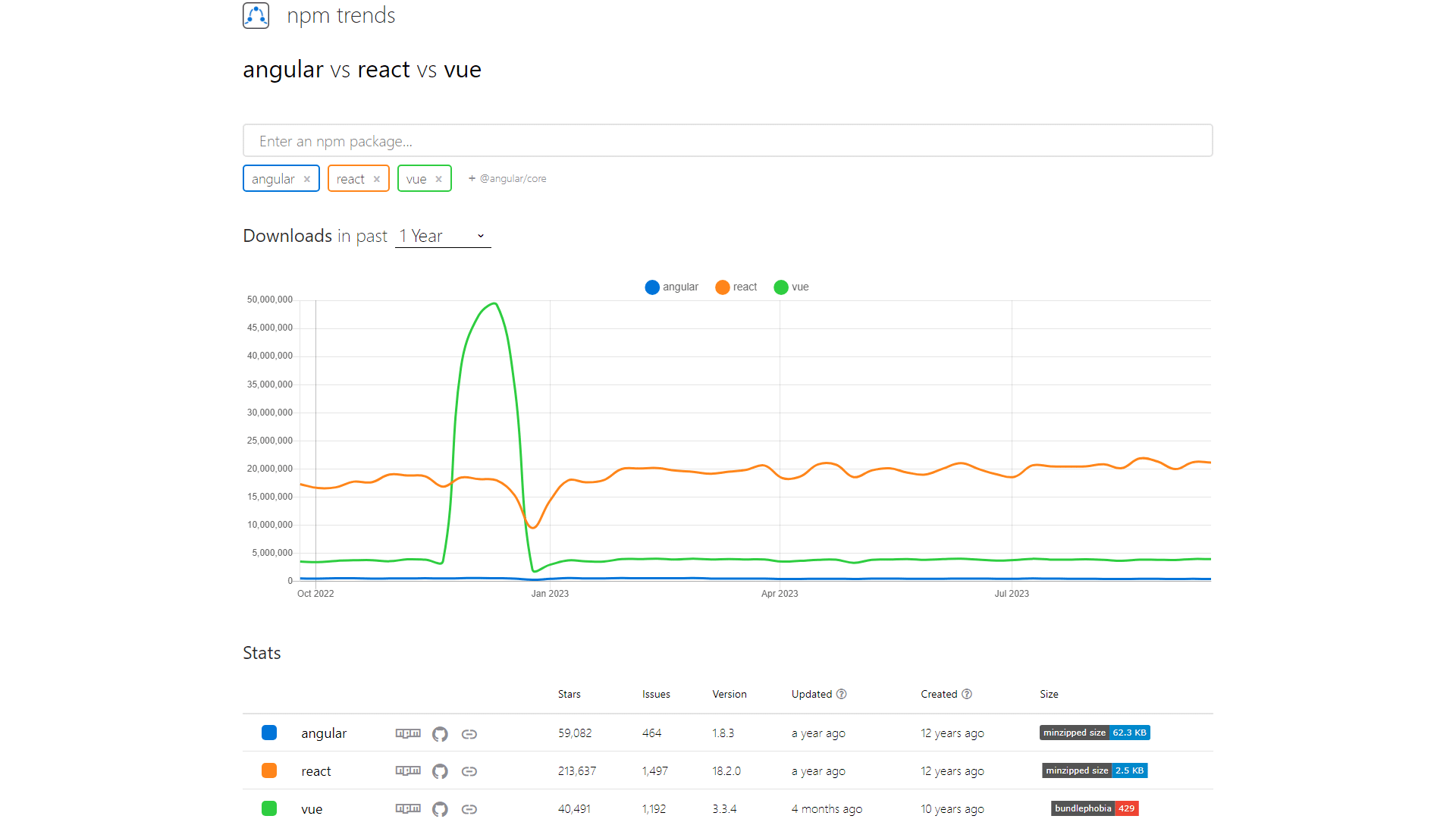The image size is (1456, 819).
Task: Open vue bundlephobia 429 badge
Action: (x=1095, y=808)
